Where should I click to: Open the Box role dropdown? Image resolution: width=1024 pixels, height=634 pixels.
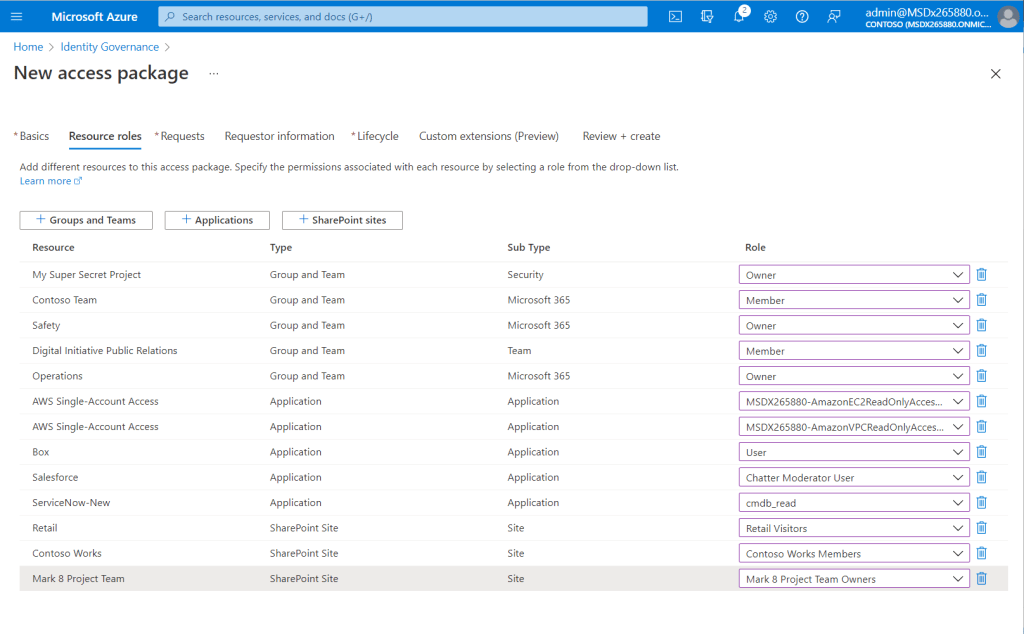point(854,452)
